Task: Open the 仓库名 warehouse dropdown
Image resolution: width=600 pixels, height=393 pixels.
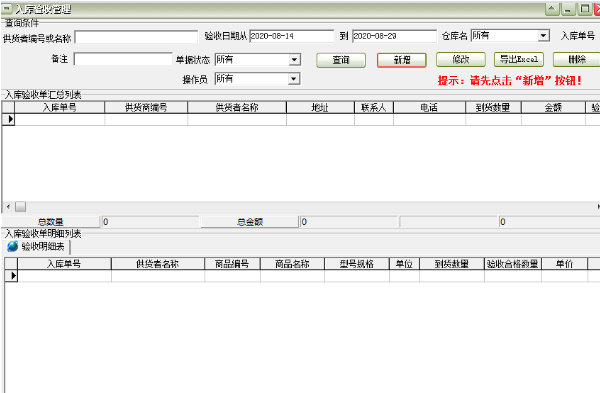Action: click(x=543, y=36)
